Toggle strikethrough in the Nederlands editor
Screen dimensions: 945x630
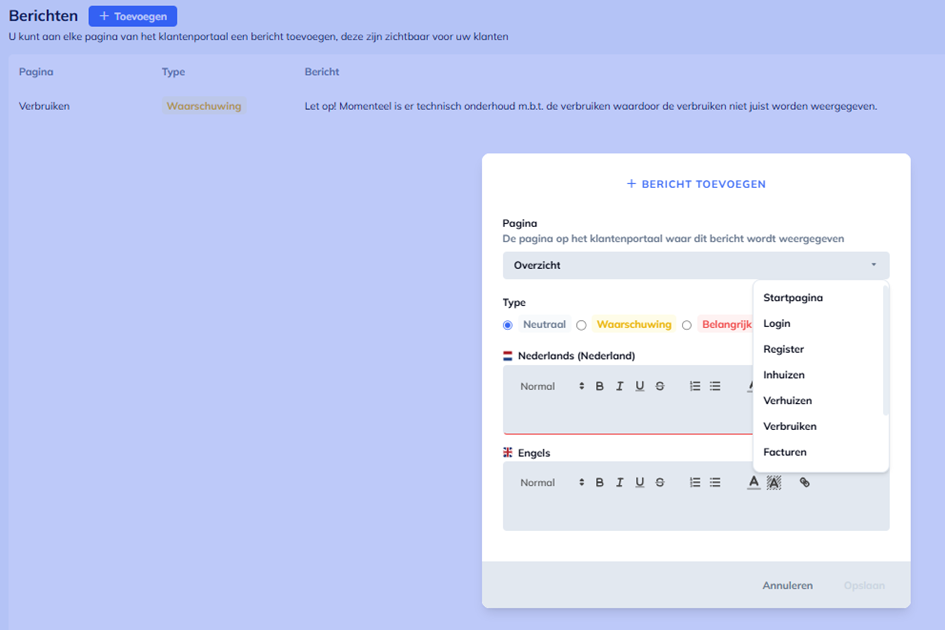point(660,386)
